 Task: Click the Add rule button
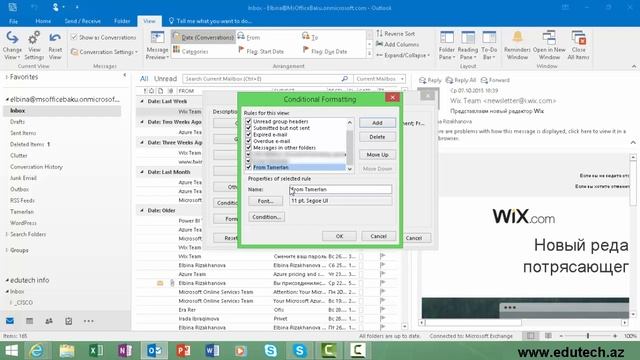point(377,123)
